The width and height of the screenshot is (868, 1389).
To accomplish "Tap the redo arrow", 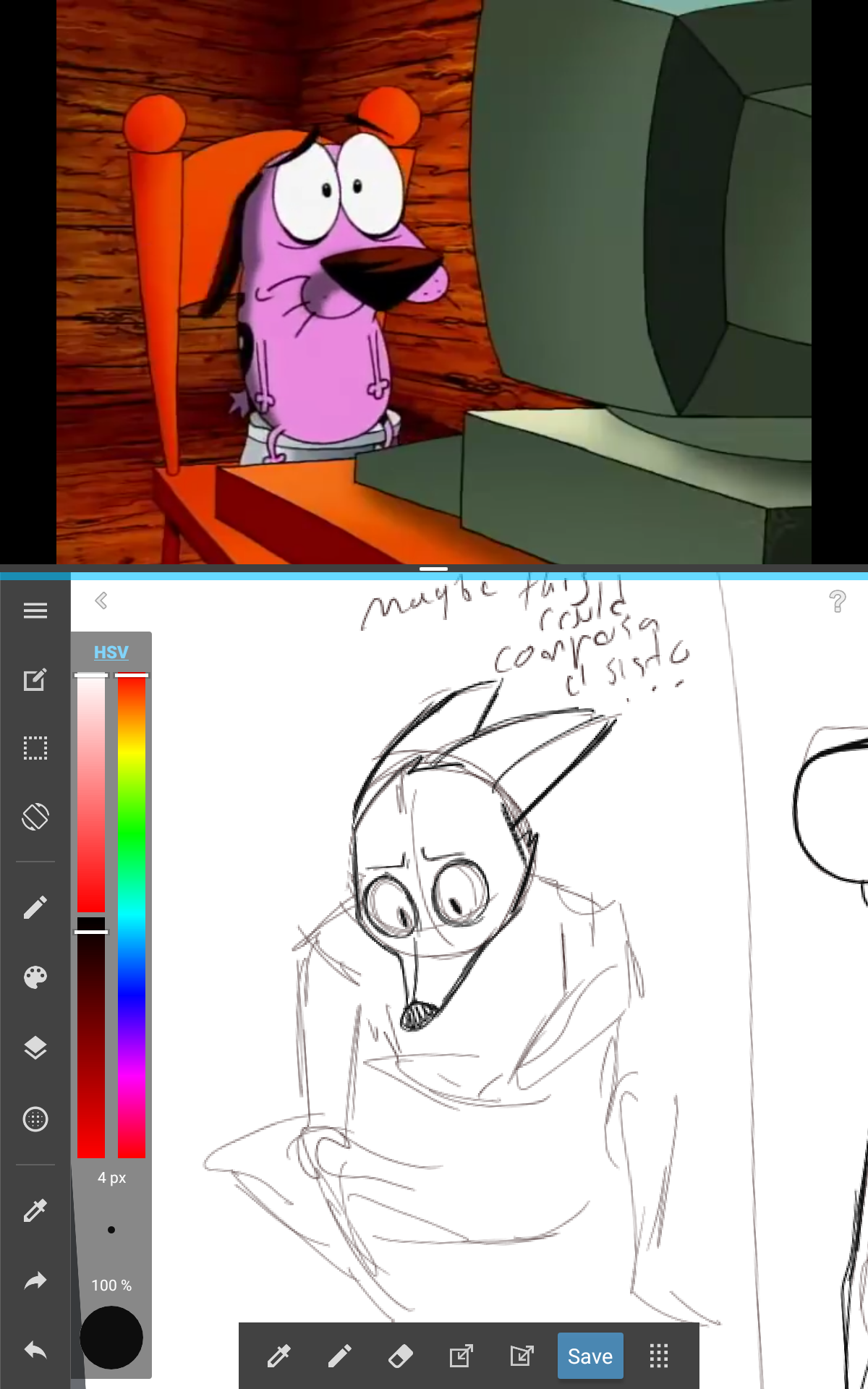I will tap(35, 1281).
